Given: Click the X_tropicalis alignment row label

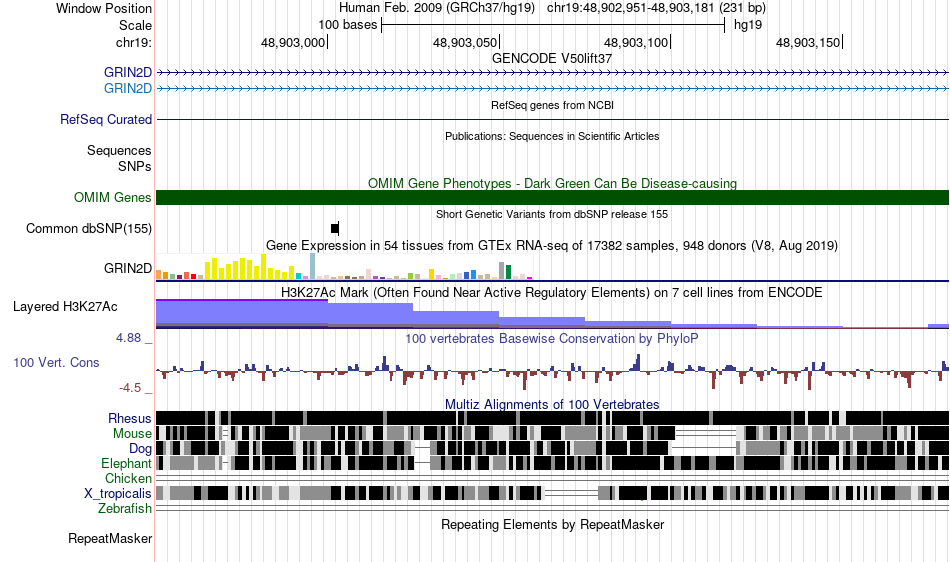Looking at the screenshot, I should 118,494.
